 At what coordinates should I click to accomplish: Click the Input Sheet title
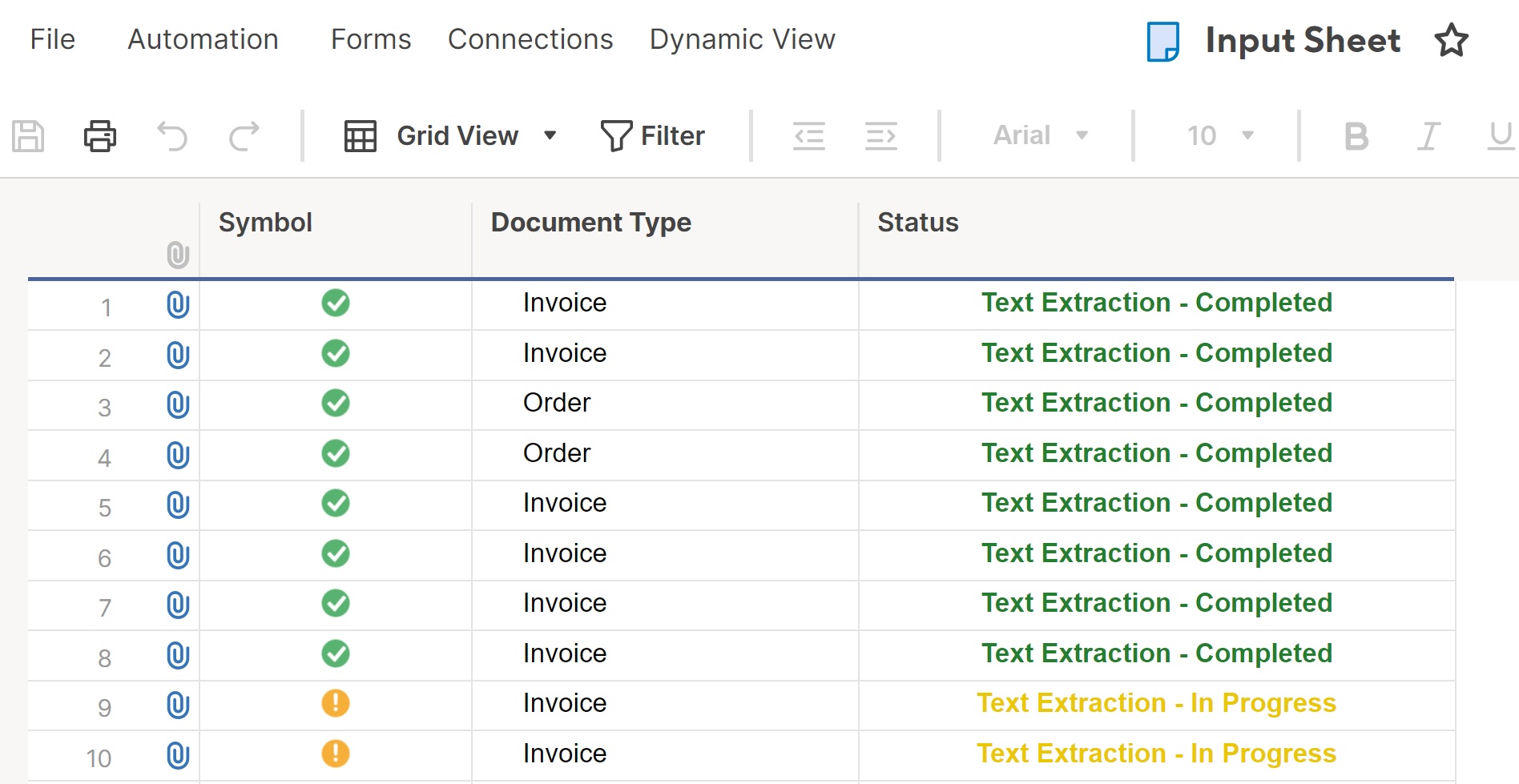(x=1303, y=41)
